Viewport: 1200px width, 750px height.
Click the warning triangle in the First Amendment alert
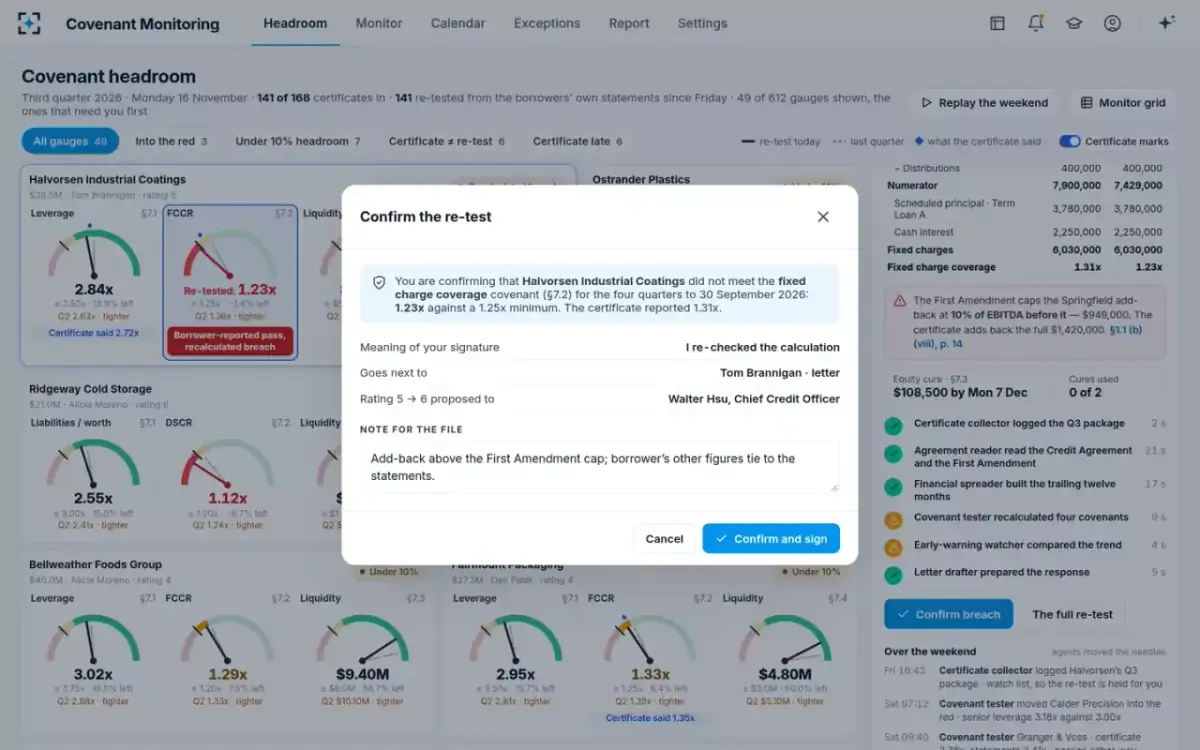point(900,300)
